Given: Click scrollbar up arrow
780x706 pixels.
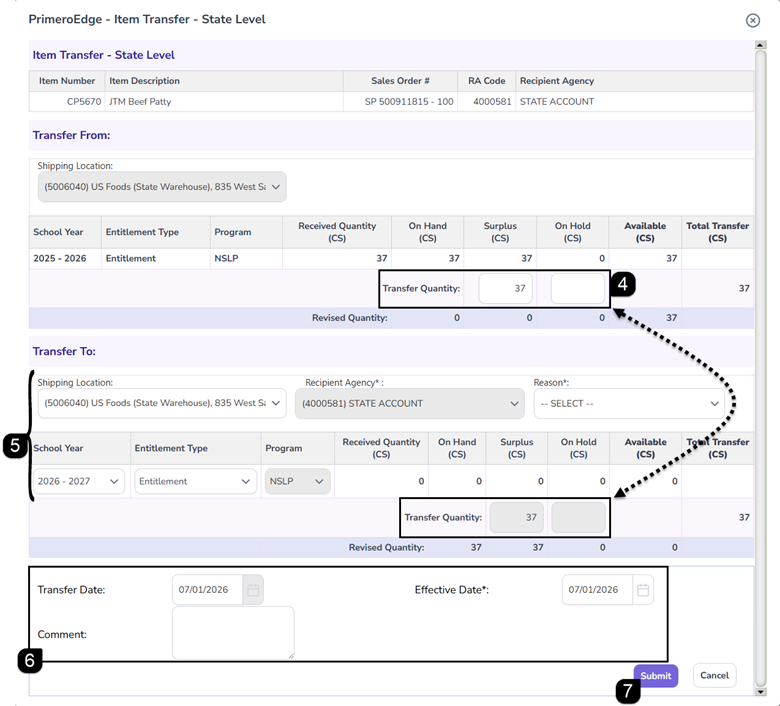Looking at the screenshot, I should click(760, 45).
